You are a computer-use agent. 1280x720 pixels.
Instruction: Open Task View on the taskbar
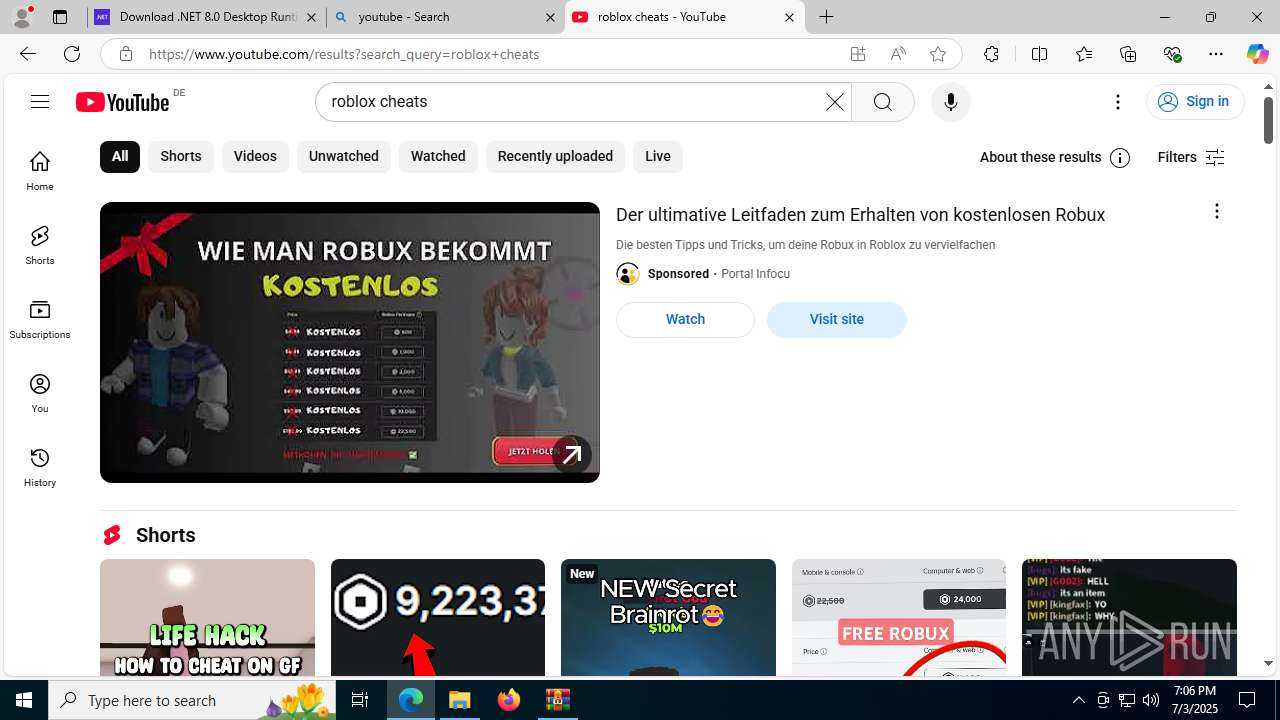tap(360, 700)
